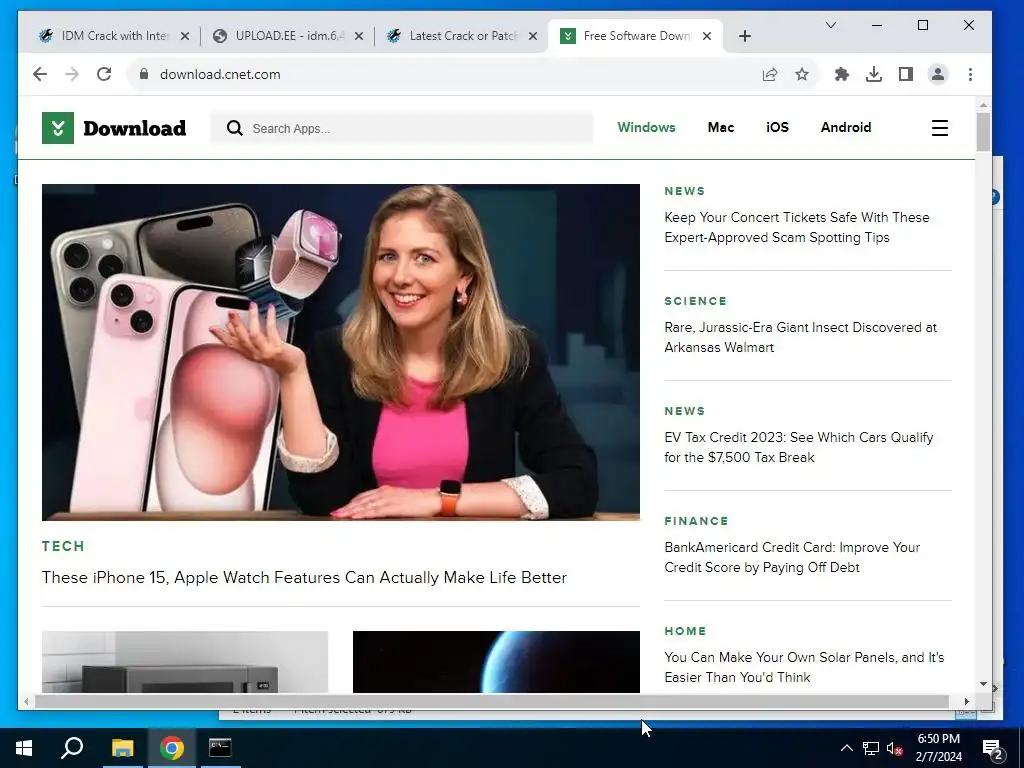Open a new tab with plus button
Screen dimensions: 1024x768
coord(744,36)
